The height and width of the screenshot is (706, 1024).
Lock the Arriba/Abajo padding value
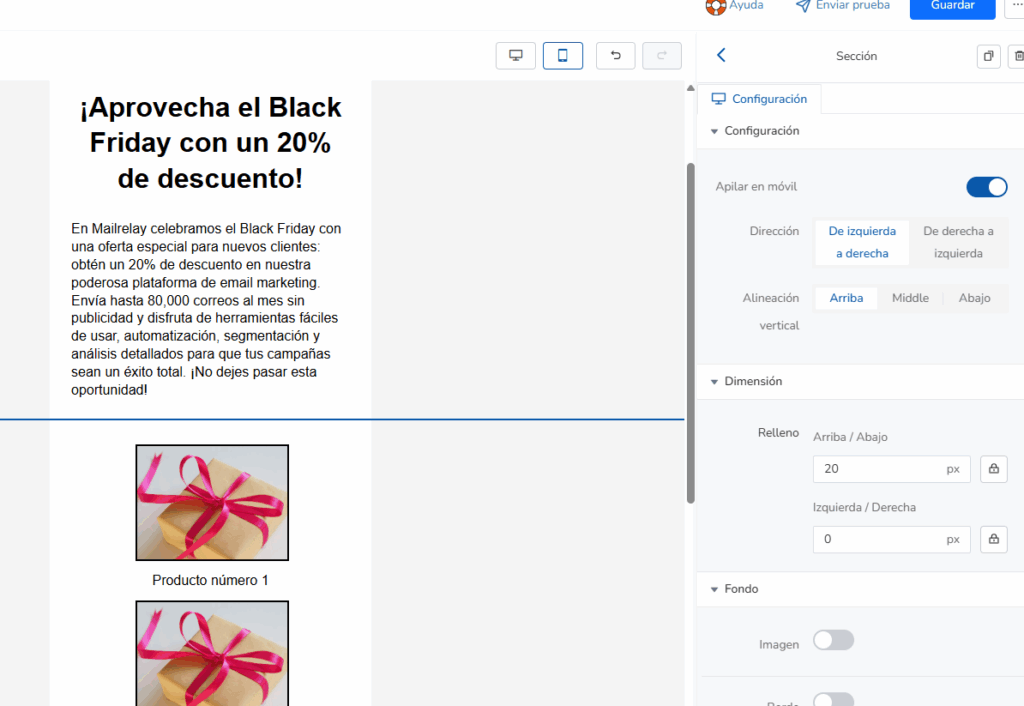[993, 468]
